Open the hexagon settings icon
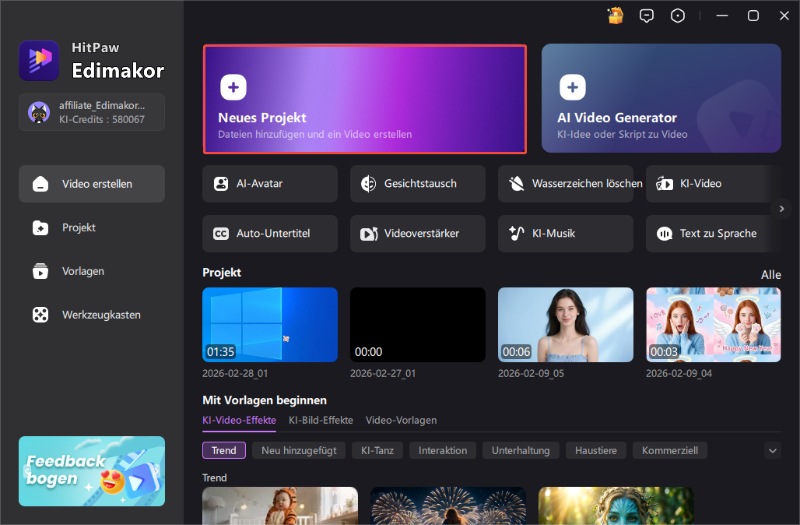Image resolution: width=800 pixels, height=525 pixels. pyautogui.click(x=678, y=15)
